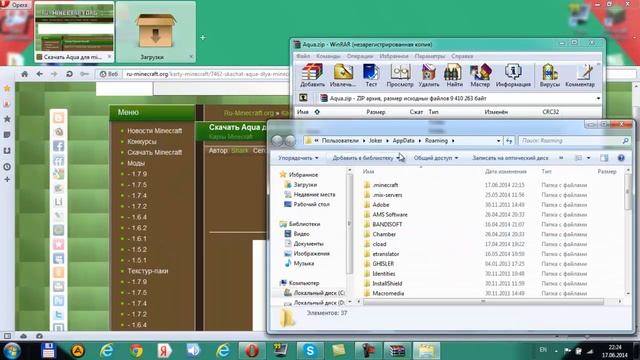Click WinRAR Add (Добавить) toolbar icon
Viewport: 640px width, 360px height.
click(x=312, y=75)
